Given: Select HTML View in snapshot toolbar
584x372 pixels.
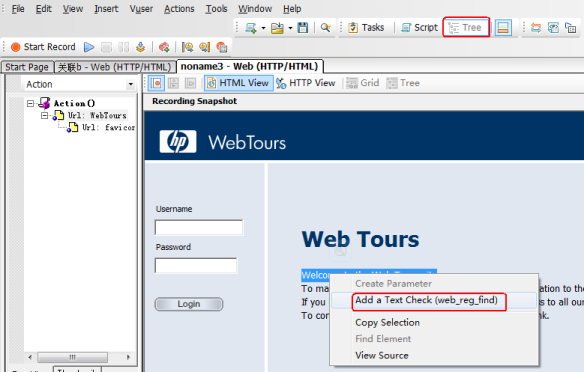Looking at the screenshot, I should pos(238,83).
